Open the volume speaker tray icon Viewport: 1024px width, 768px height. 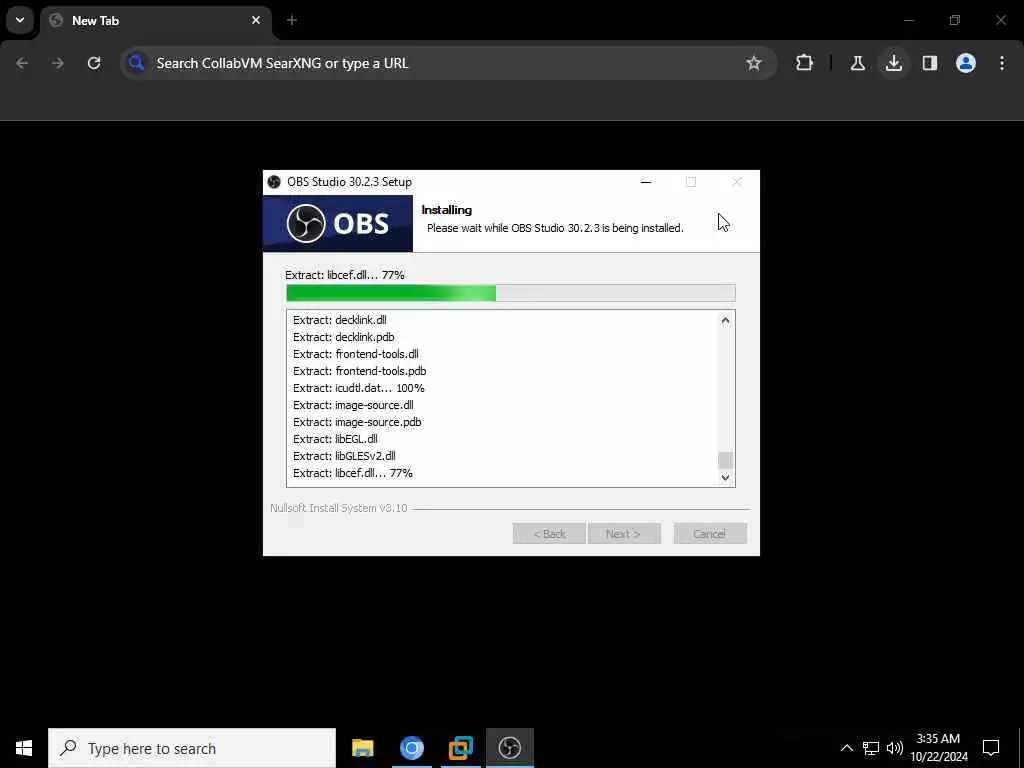click(894, 748)
